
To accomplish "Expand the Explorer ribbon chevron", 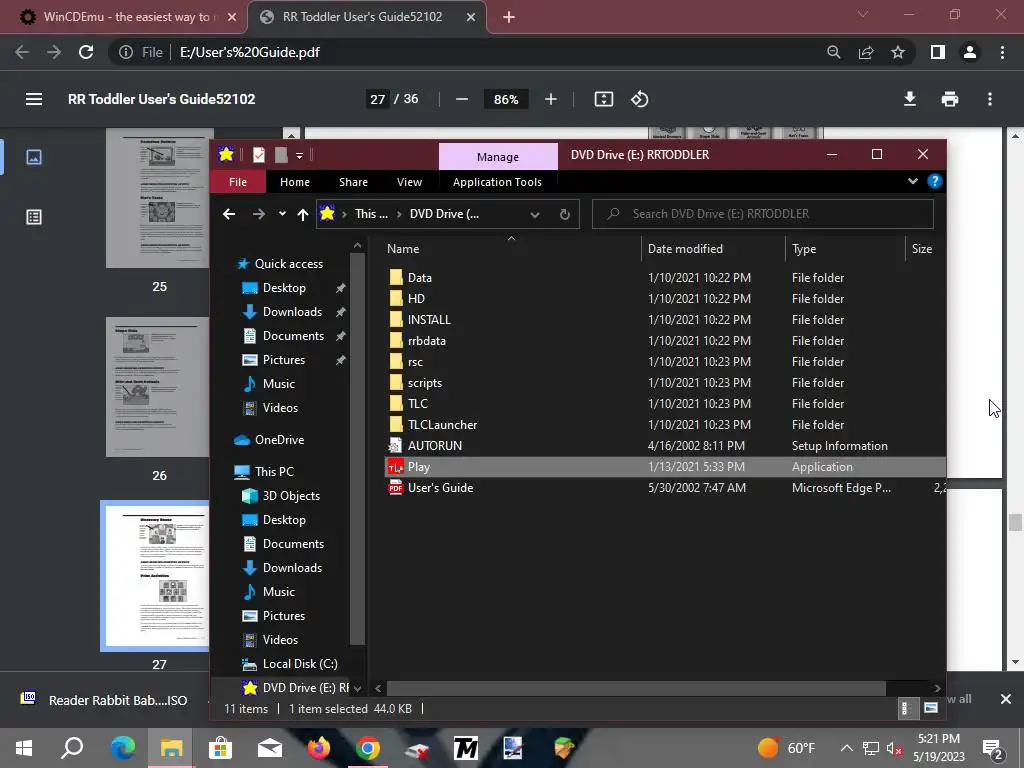I will [x=912, y=182].
